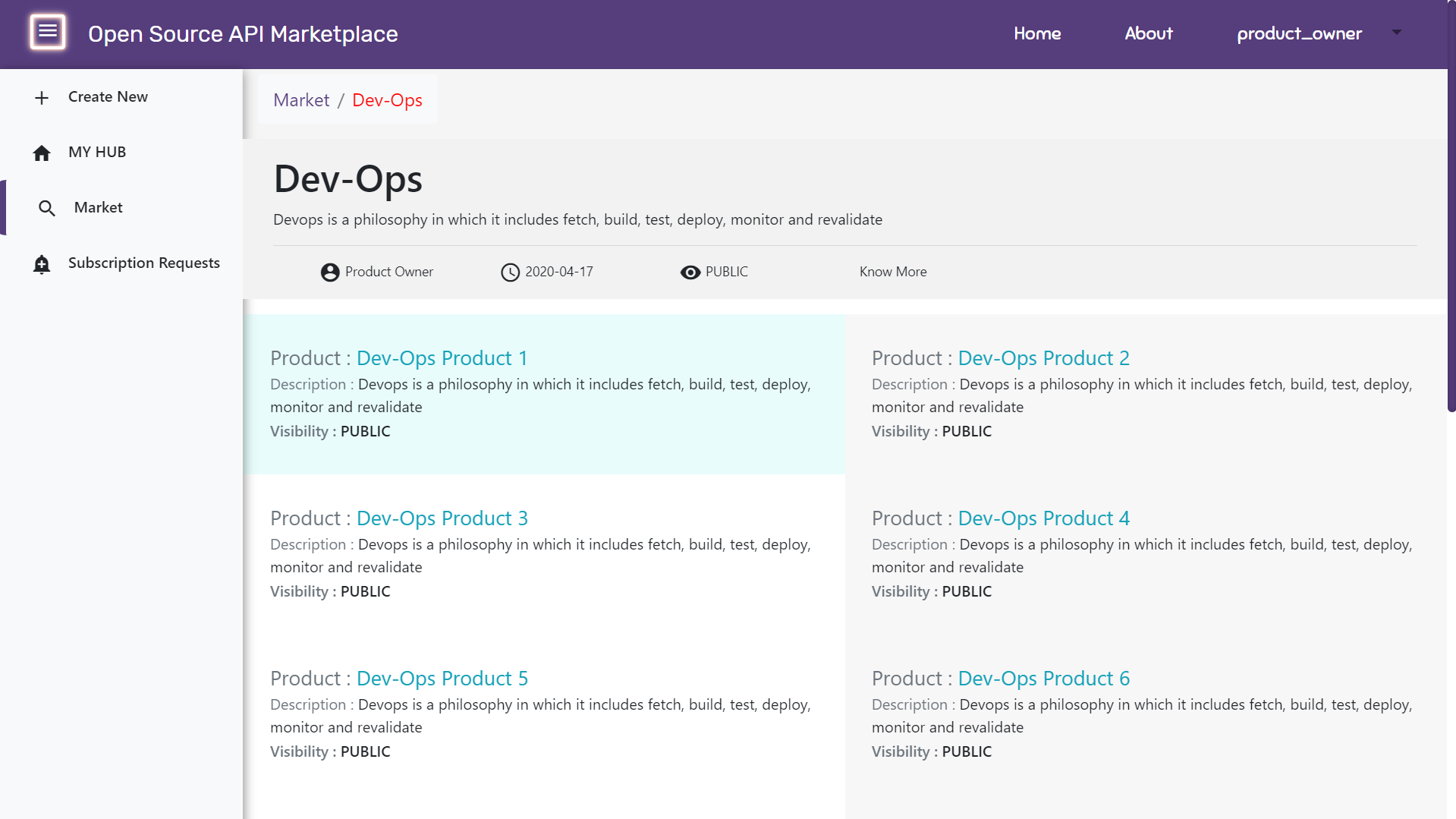This screenshot has width=1456, height=819.
Task: Expand the product_owner dropdown arrow
Action: (1396, 33)
